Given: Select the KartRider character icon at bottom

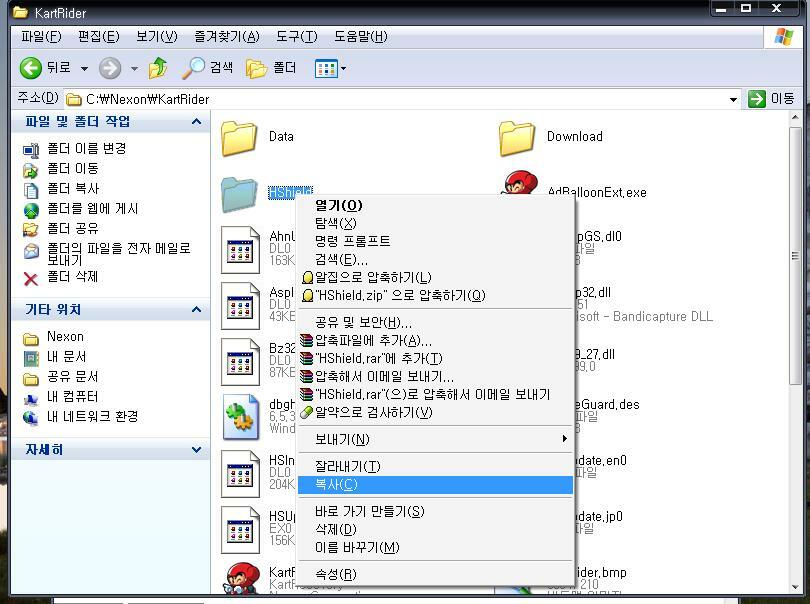Looking at the screenshot, I should point(243,578).
